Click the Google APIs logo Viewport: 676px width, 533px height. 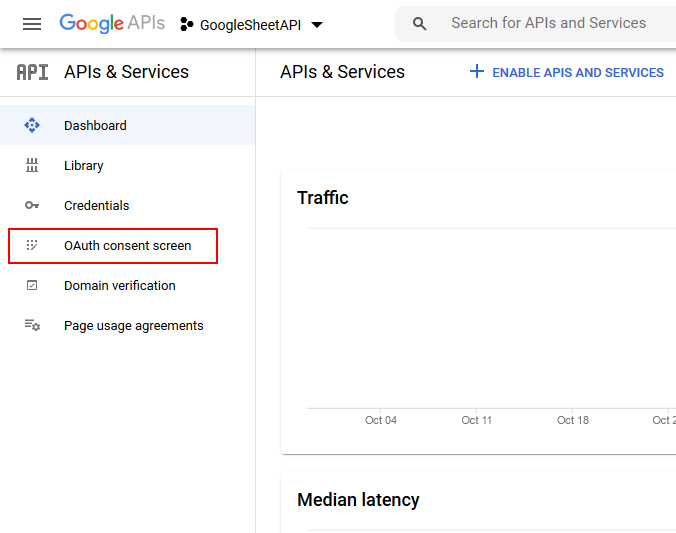112,23
